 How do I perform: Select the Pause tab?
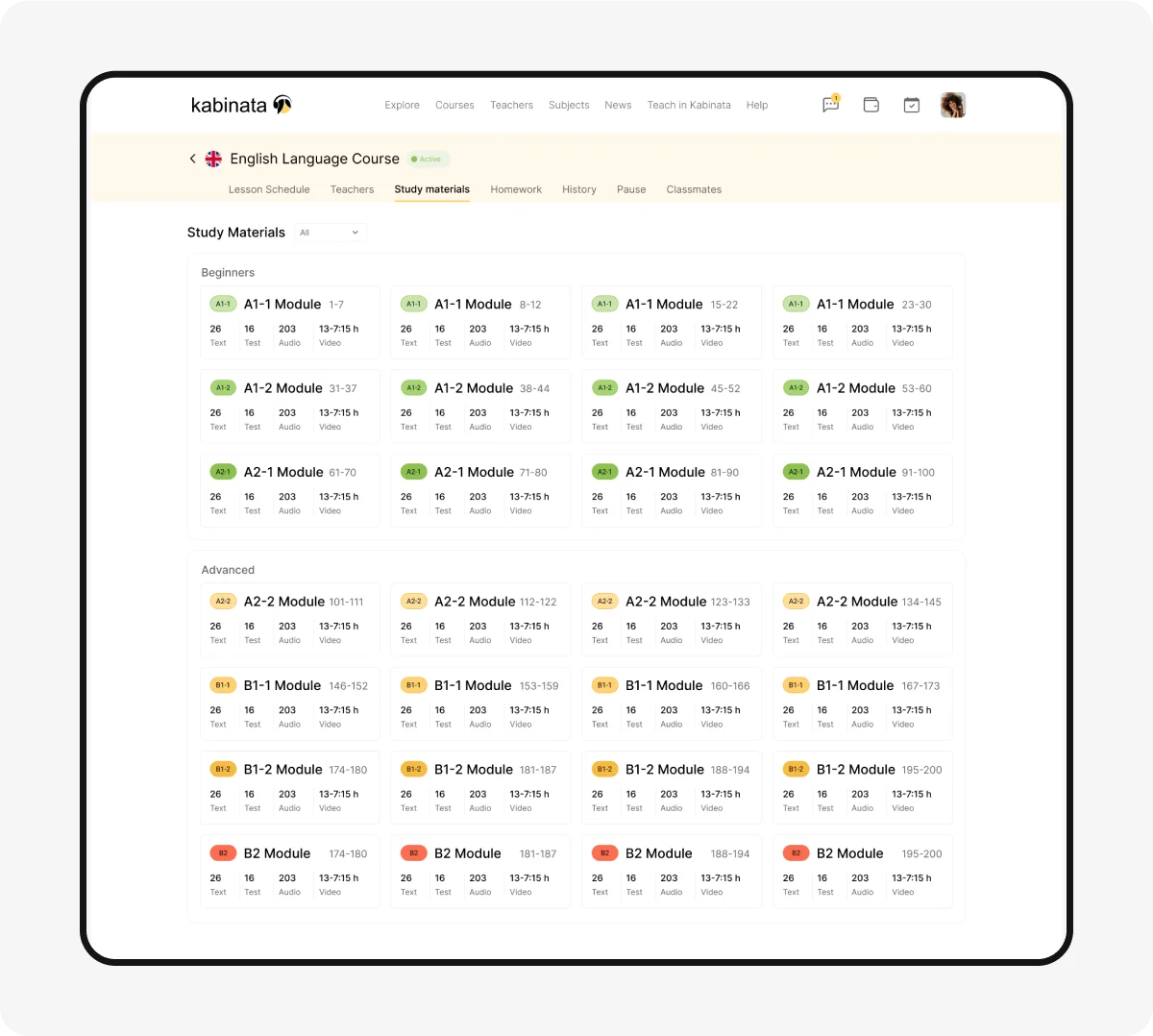(631, 189)
